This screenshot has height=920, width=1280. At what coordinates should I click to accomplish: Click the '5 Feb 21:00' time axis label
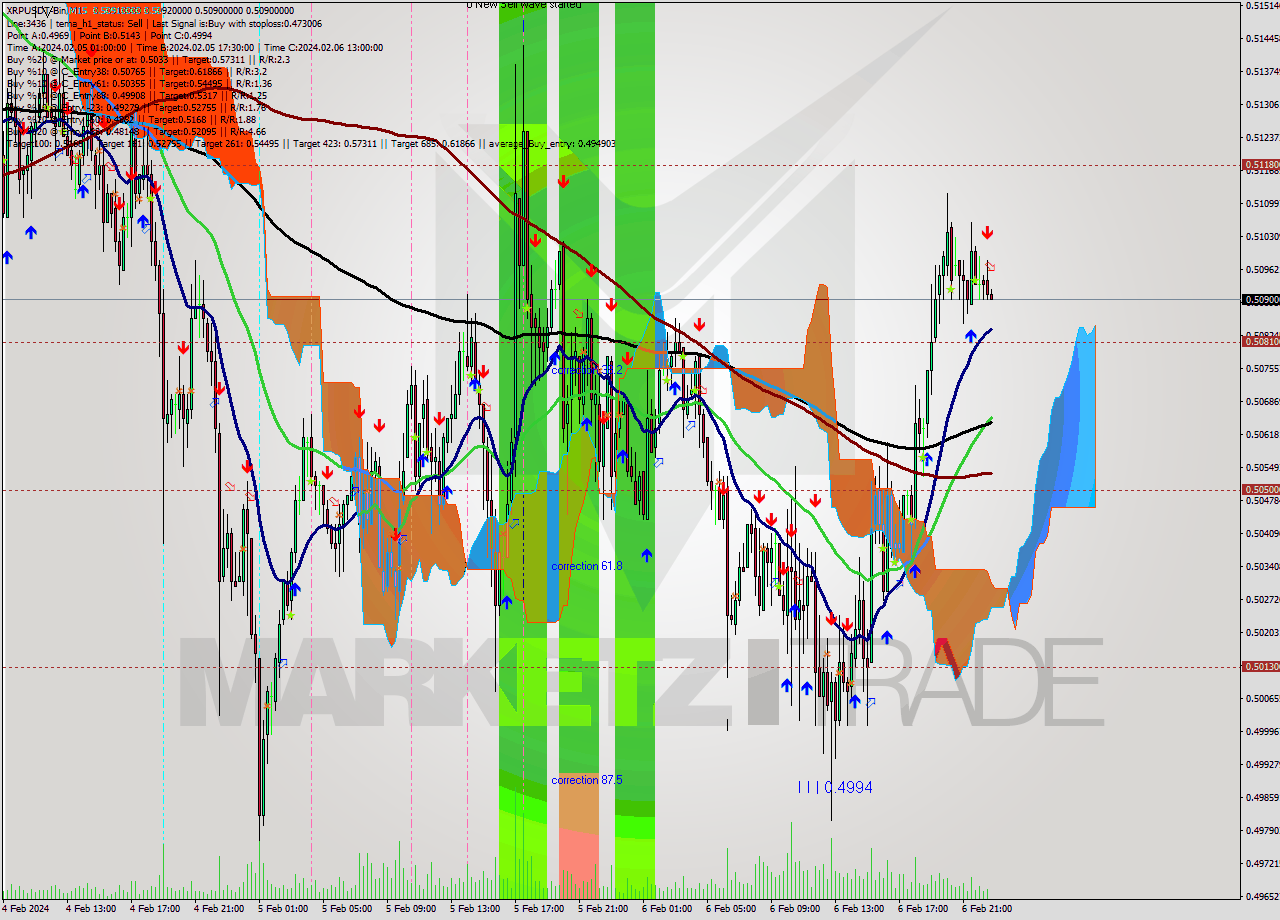(x=603, y=909)
